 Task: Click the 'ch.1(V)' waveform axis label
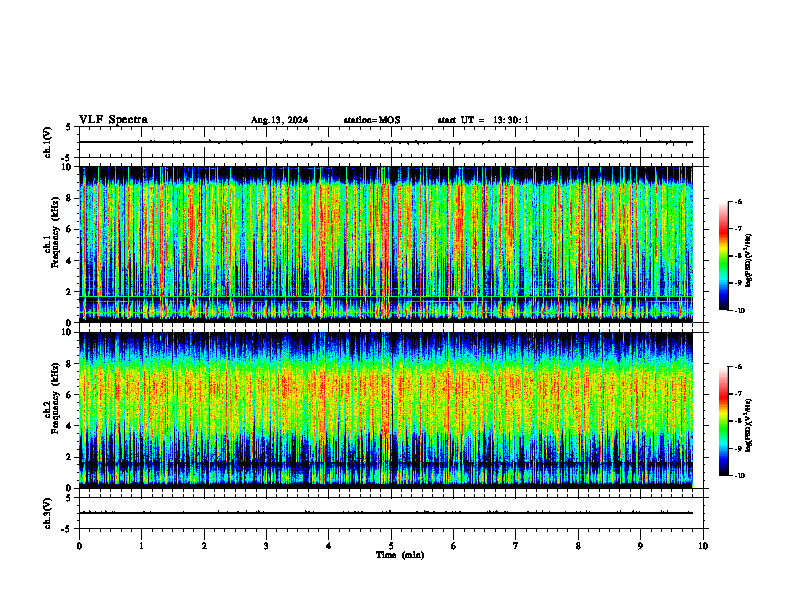[47, 142]
